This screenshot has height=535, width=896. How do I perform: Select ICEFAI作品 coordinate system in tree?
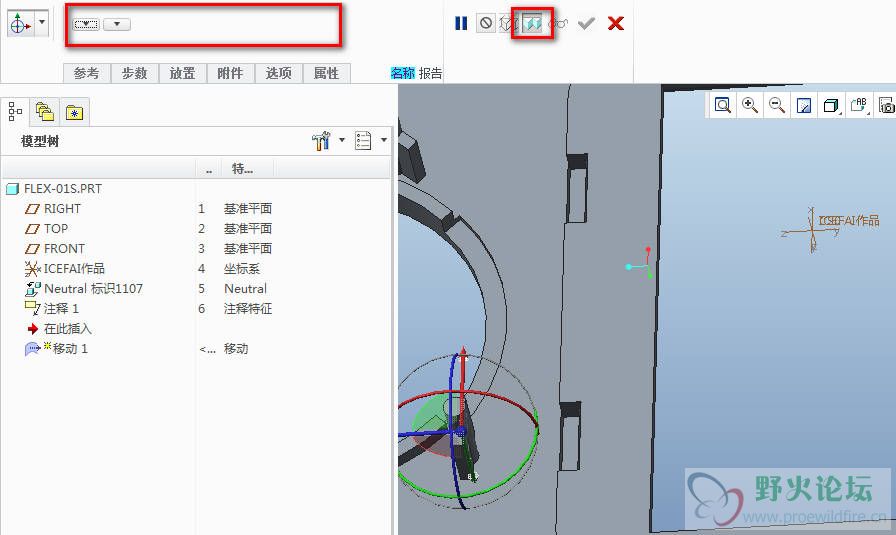[x=74, y=269]
